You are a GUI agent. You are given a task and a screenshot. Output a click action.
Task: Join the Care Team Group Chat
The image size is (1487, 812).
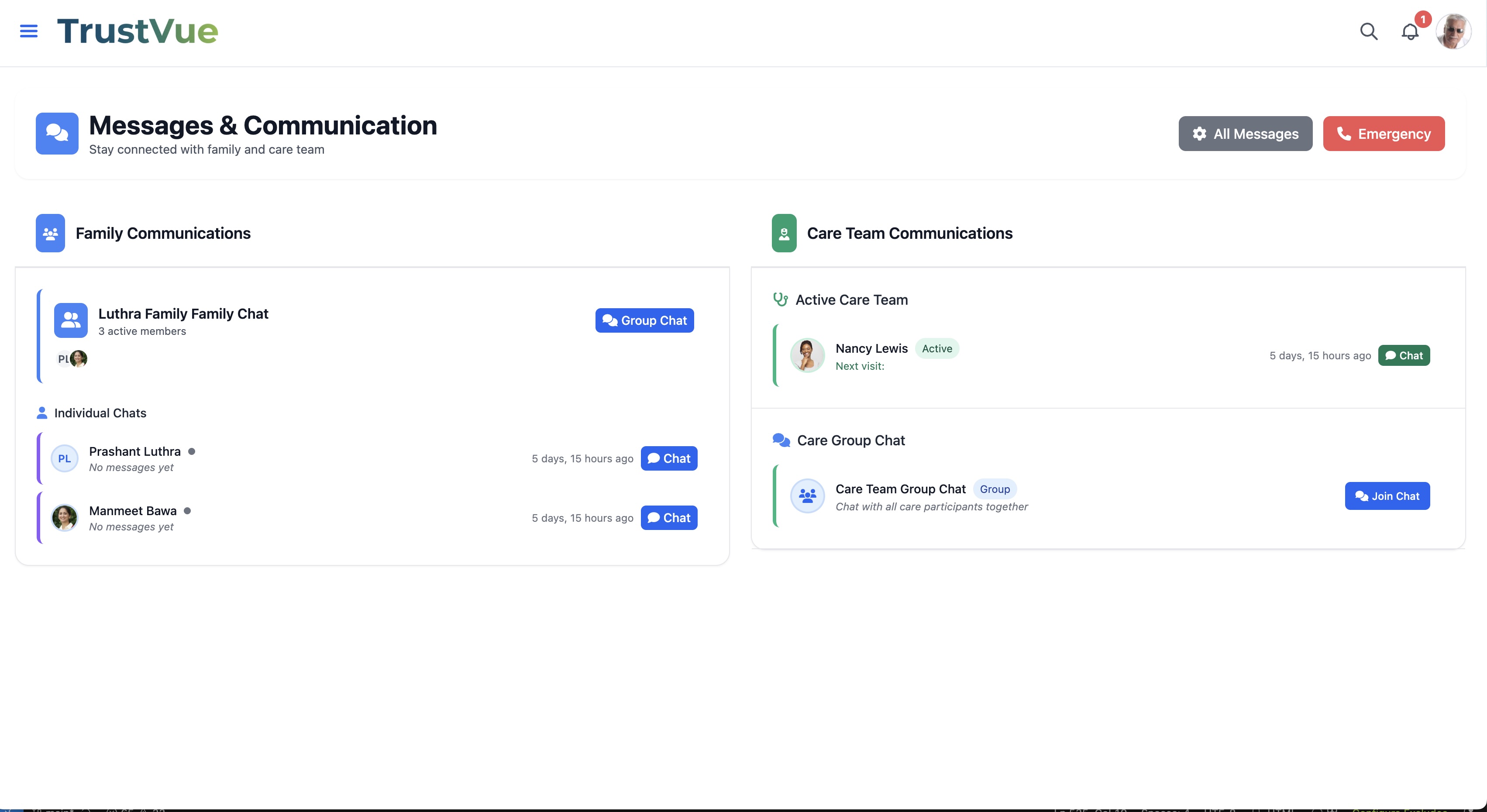(x=1387, y=496)
